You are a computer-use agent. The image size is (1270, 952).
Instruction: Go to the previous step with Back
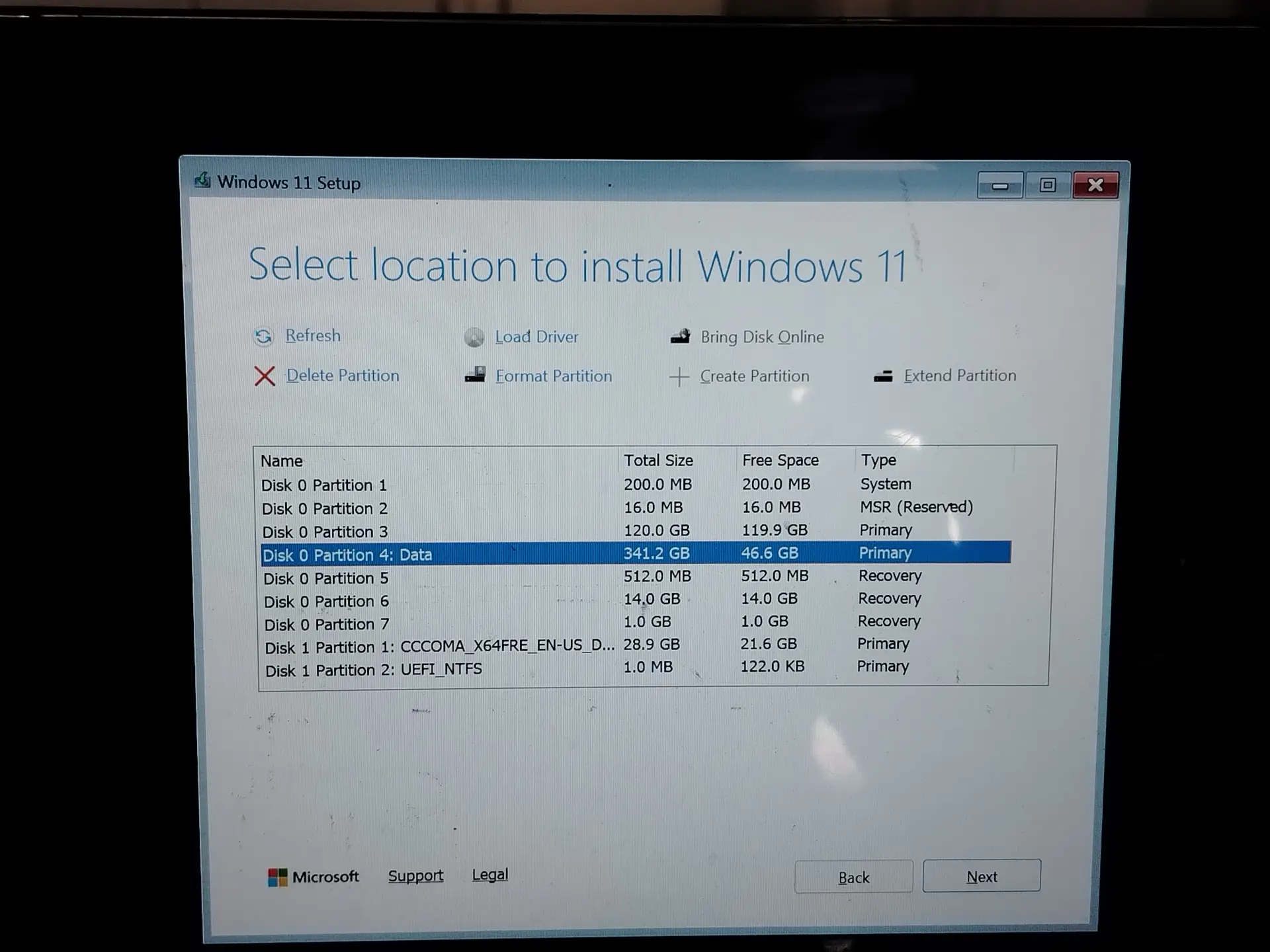853,877
